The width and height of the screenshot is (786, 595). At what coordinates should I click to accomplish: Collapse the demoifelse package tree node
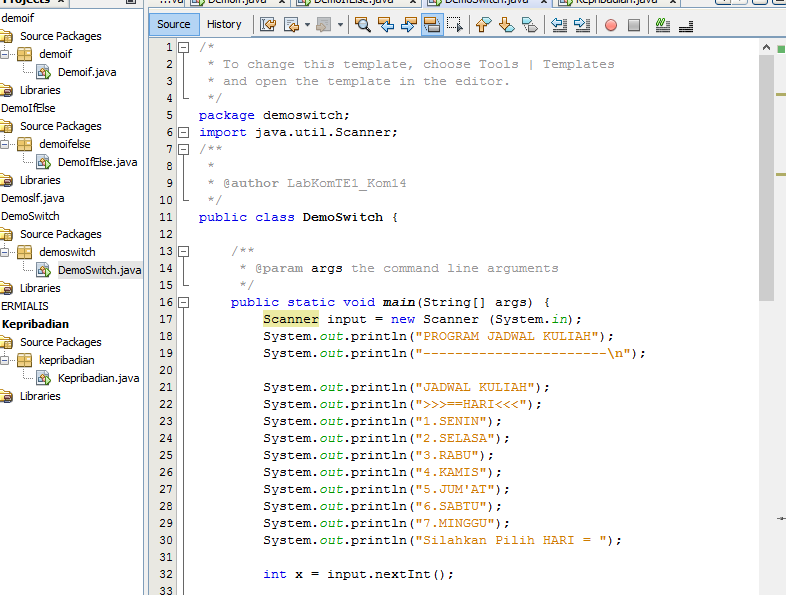point(5,144)
